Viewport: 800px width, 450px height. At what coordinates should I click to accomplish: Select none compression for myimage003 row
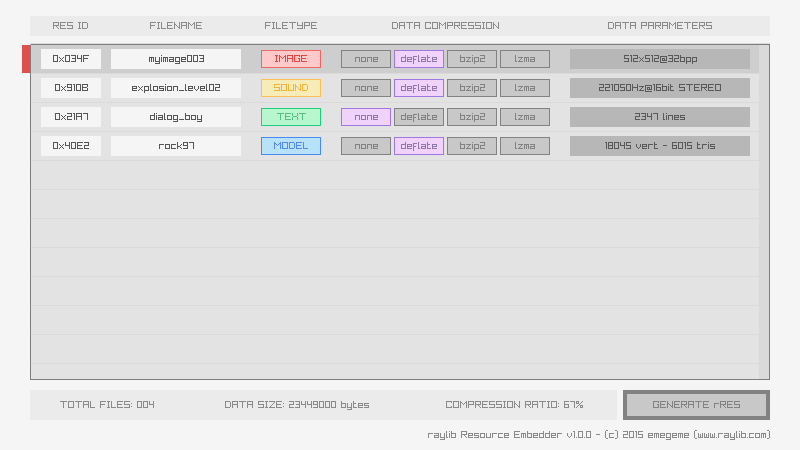(366, 59)
